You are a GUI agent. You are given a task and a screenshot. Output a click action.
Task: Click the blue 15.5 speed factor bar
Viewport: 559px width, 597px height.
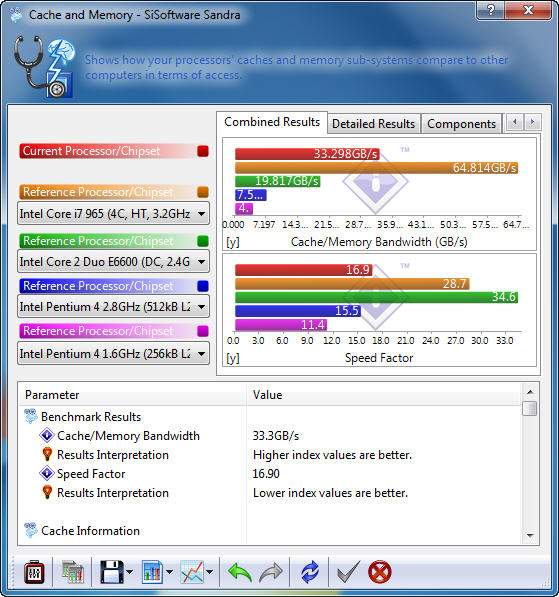298,311
